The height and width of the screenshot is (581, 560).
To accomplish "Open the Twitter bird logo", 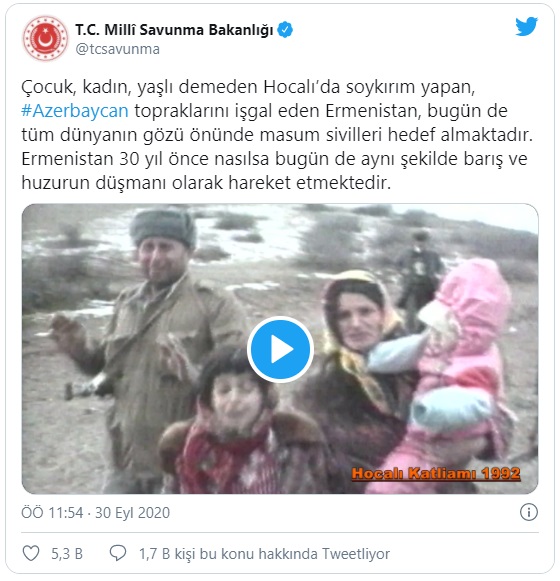I will tap(526, 26).
